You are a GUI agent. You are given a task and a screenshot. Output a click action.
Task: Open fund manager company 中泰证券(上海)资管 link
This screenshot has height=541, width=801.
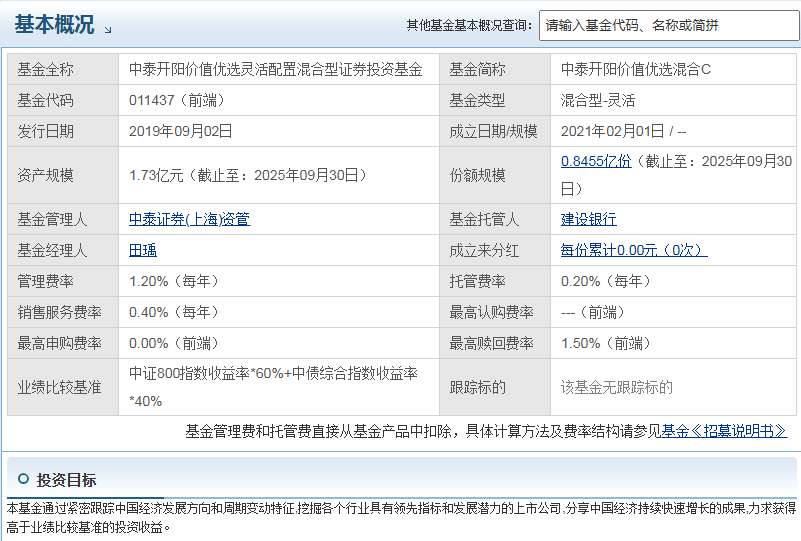click(x=190, y=219)
